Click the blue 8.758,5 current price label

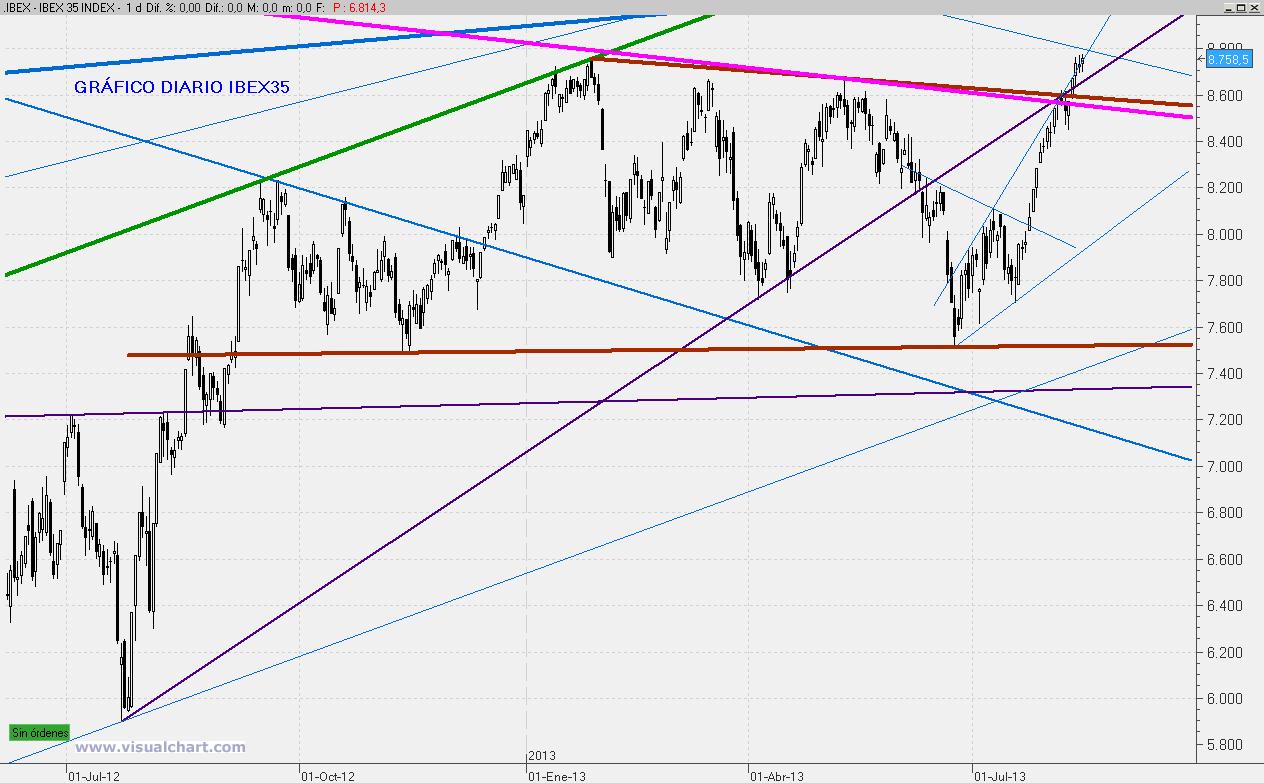(x=1226, y=60)
